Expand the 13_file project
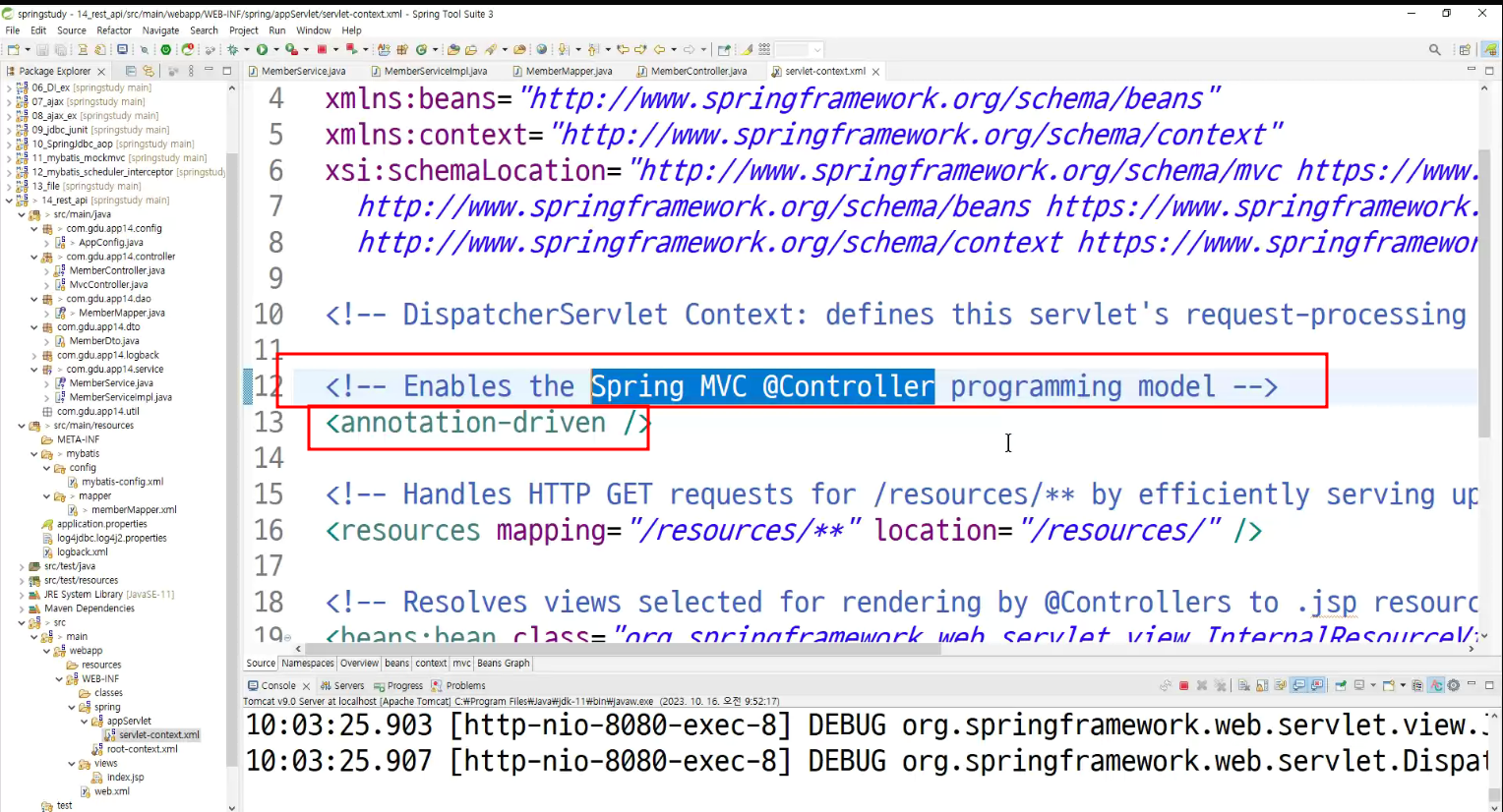Viewport: 1503px width, 812px height. tap(9, 186)
